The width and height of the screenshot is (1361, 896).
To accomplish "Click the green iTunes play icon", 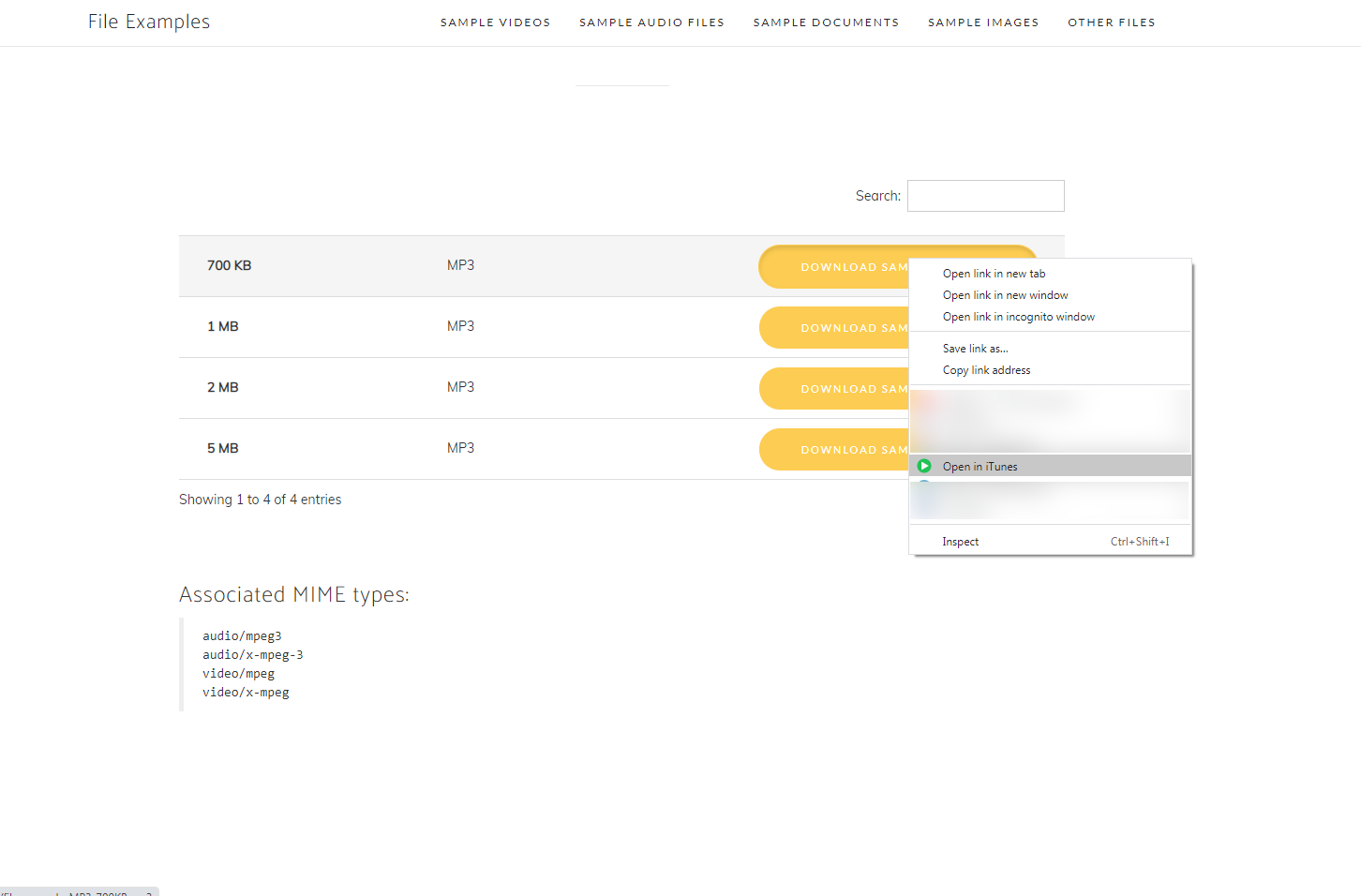I will [x=924, y=466].
